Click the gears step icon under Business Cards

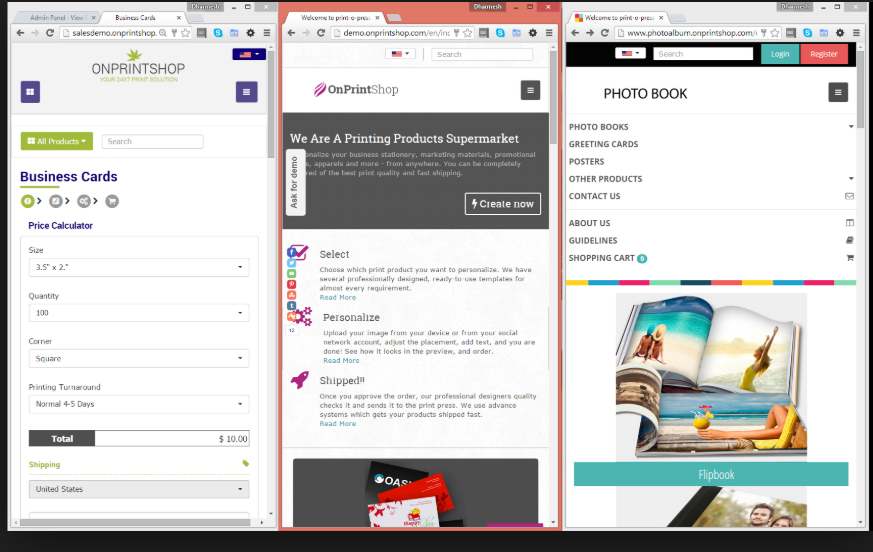(84, 201)
